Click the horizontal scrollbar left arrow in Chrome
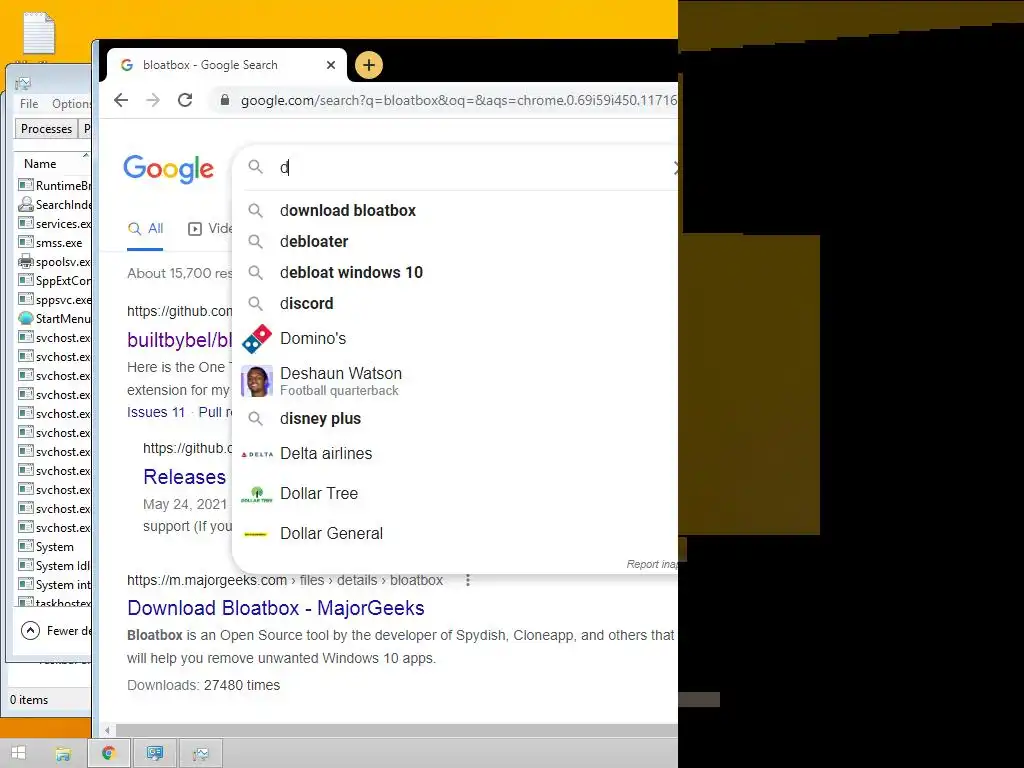 (107, 730)
